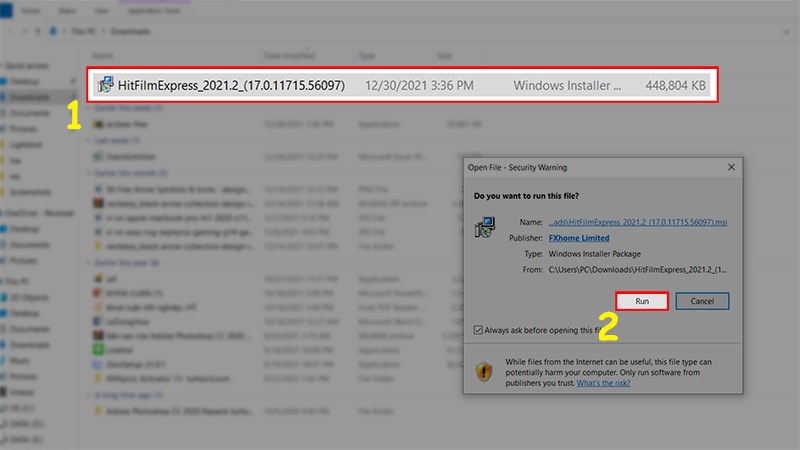This screenshot has width=800, height=450.
Task: Click the installer package icon in the dialog
Action: 484,227
